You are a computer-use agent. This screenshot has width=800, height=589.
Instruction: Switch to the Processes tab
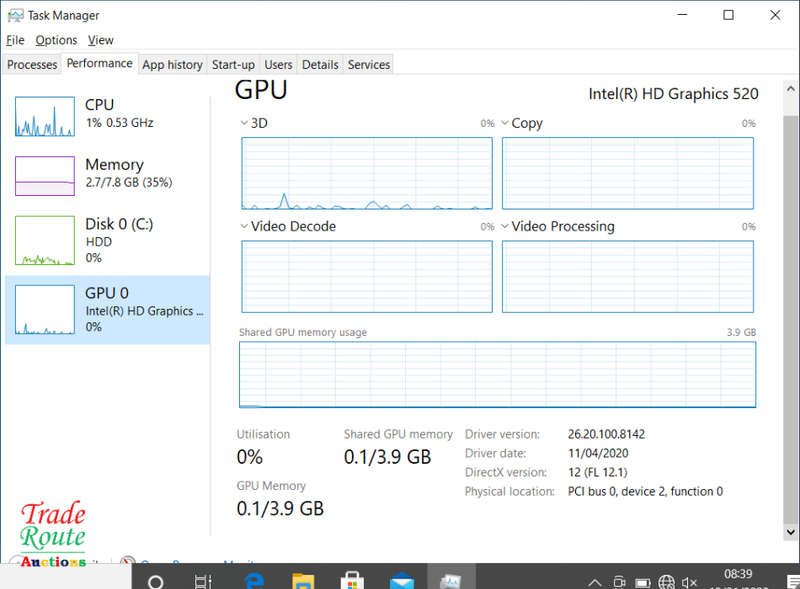click(x=32, y=65)
